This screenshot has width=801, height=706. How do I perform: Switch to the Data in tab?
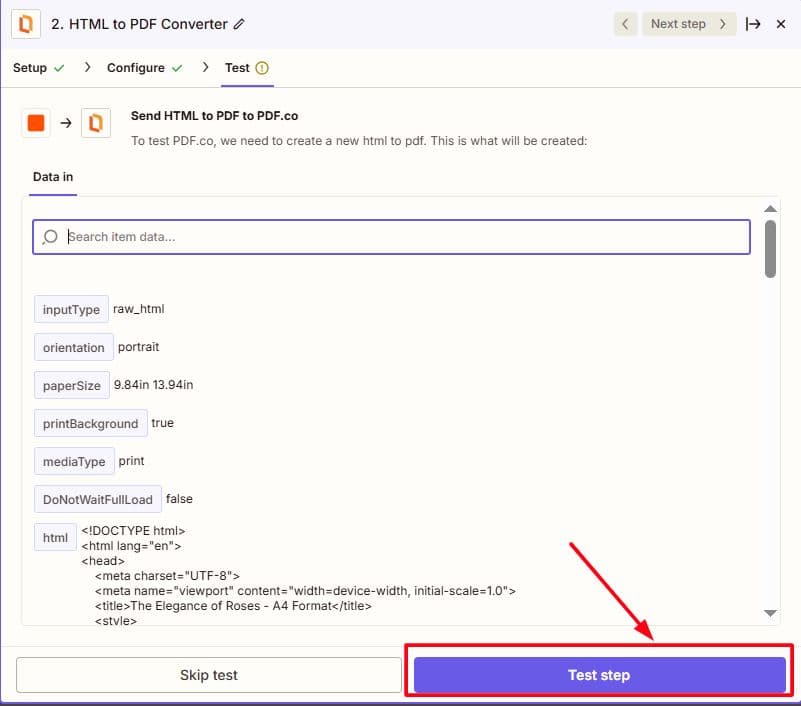pyautogui.click(x=53, y=177)
